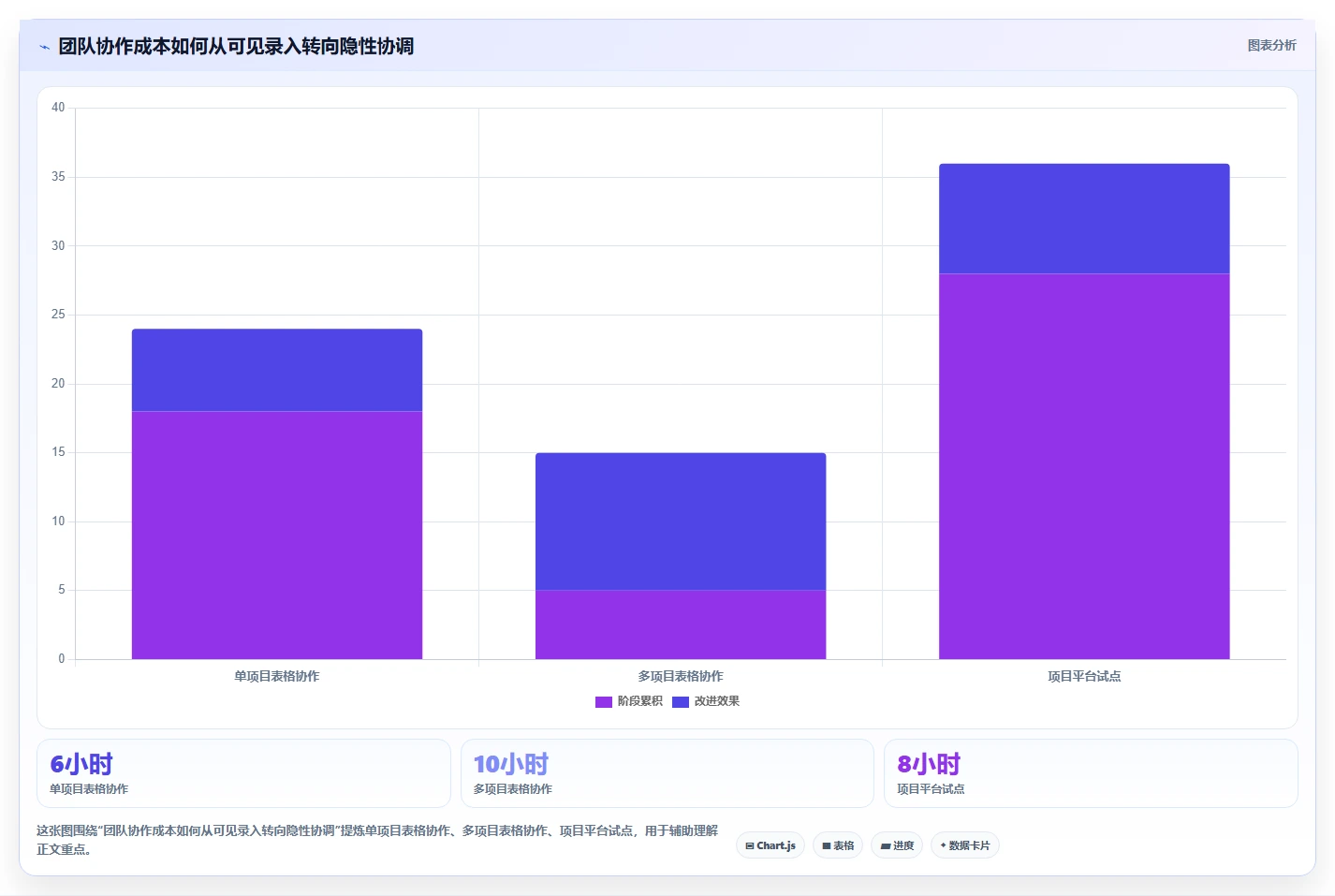The width and height of the screenshot is (1335, 896).
Task: Select the blue 改进效果 bar for 多项目表格协作
Action: pyautogui.click(x=681, y=521)
